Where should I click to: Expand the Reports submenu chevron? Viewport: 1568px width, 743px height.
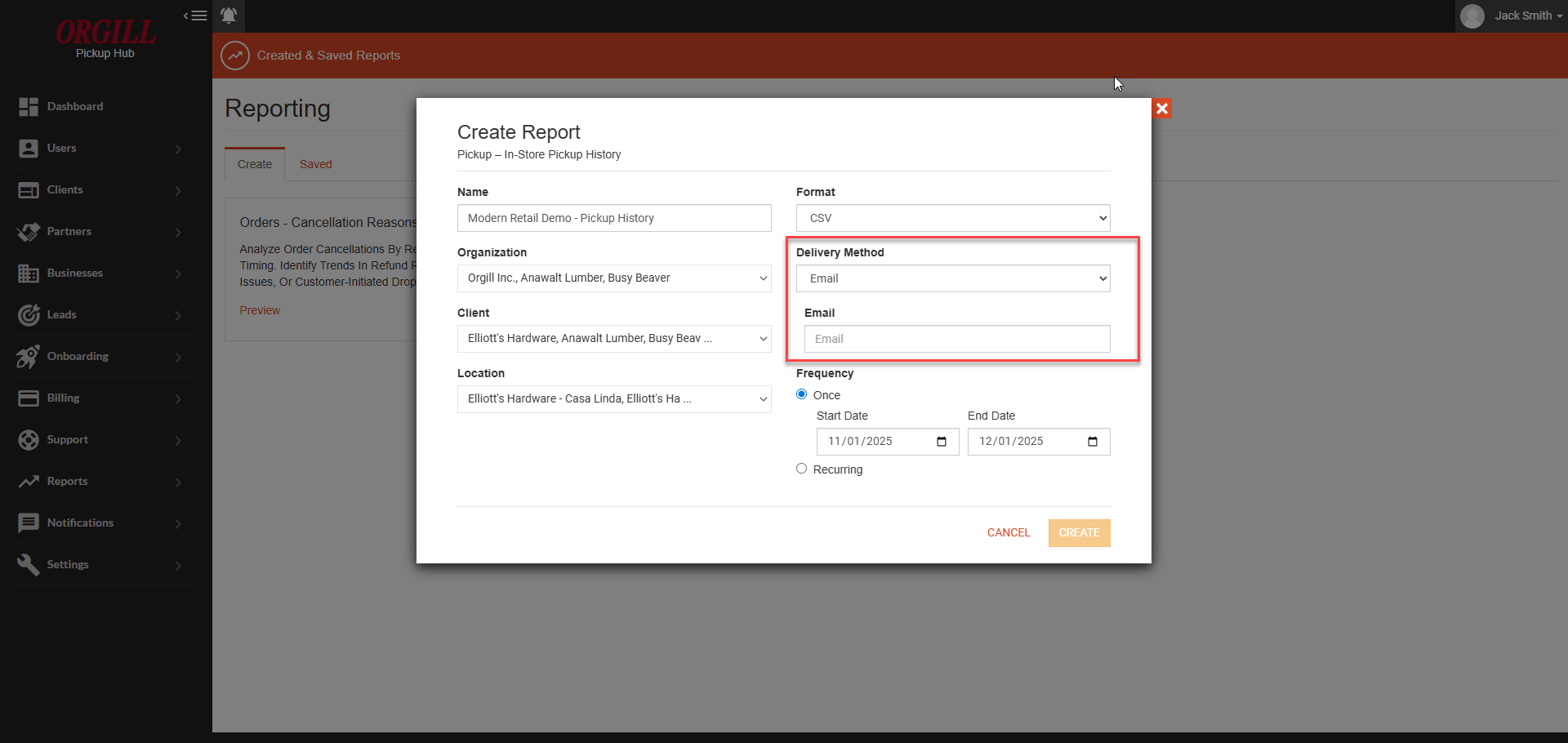tap(178, 483)
